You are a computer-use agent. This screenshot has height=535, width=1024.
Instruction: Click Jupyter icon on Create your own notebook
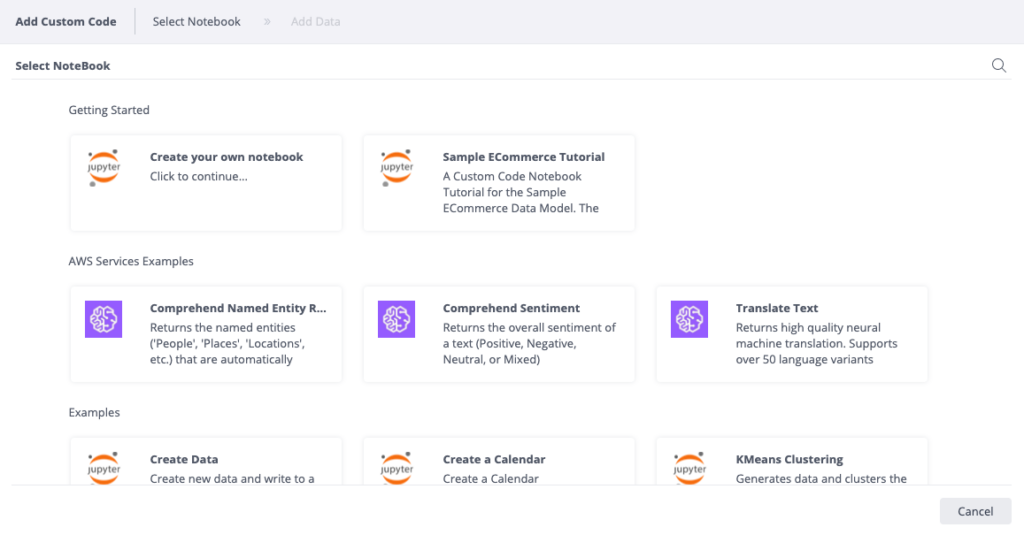coord(104,168)
